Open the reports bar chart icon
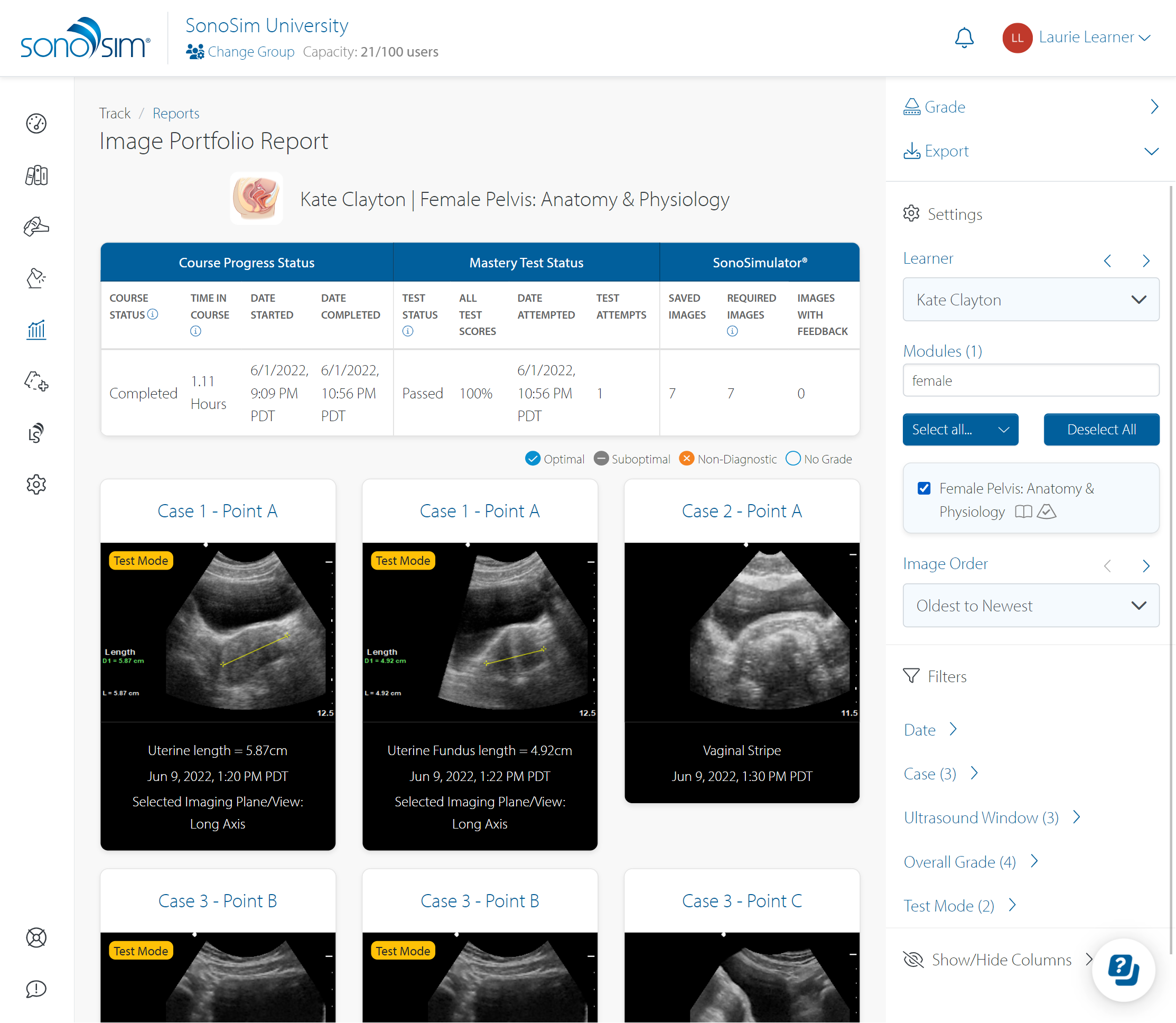 pyautogui.click(x=36, y=329)
